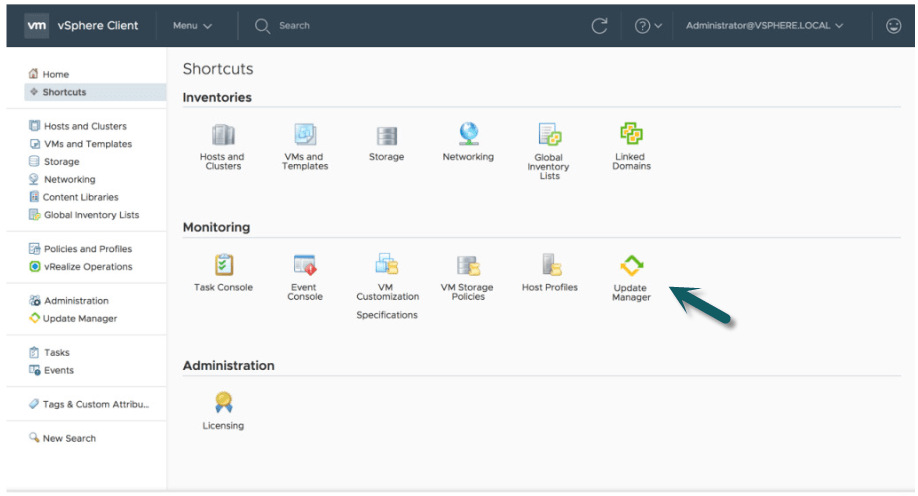Image resolution: width=918 pixels, height=496 pixels.
Task: Open the Task Console shortcut icon
Action: point(223,265)
